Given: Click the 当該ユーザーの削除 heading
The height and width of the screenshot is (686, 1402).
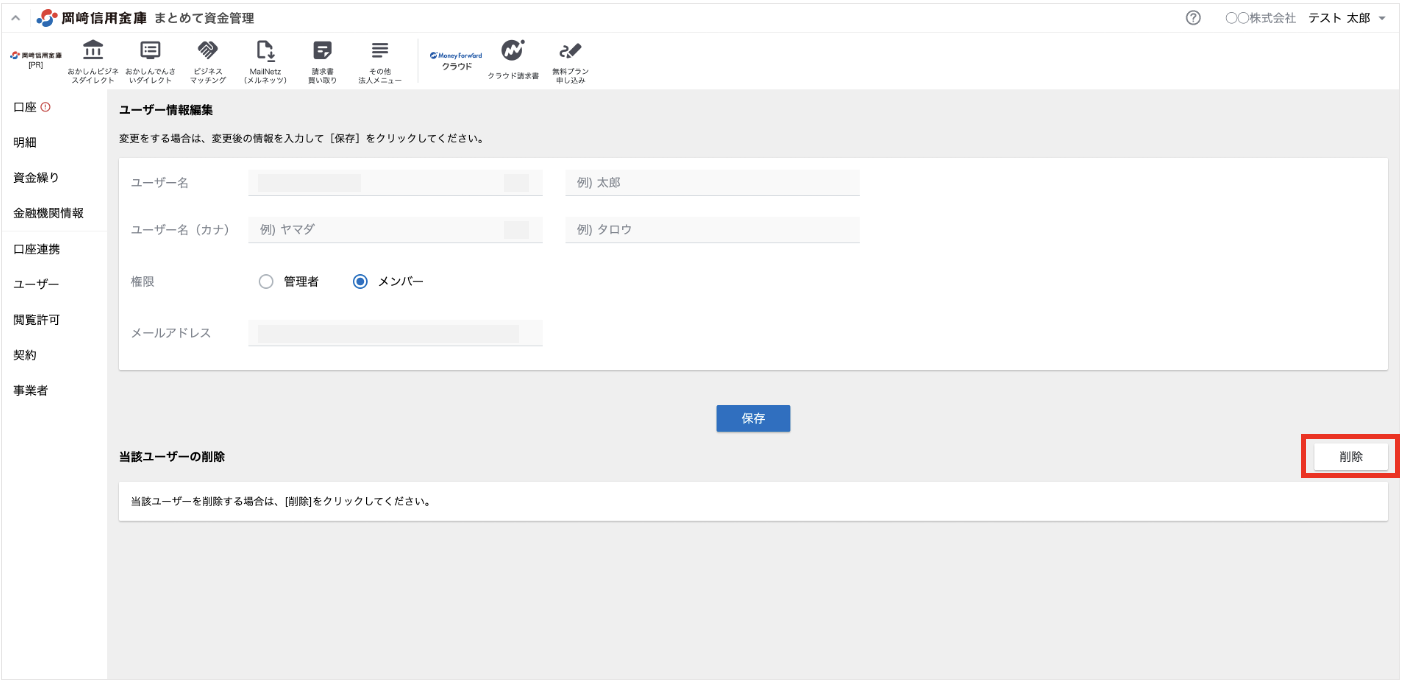Looking at the screenshot, I should pyautogui.click(x=172, y=456).
